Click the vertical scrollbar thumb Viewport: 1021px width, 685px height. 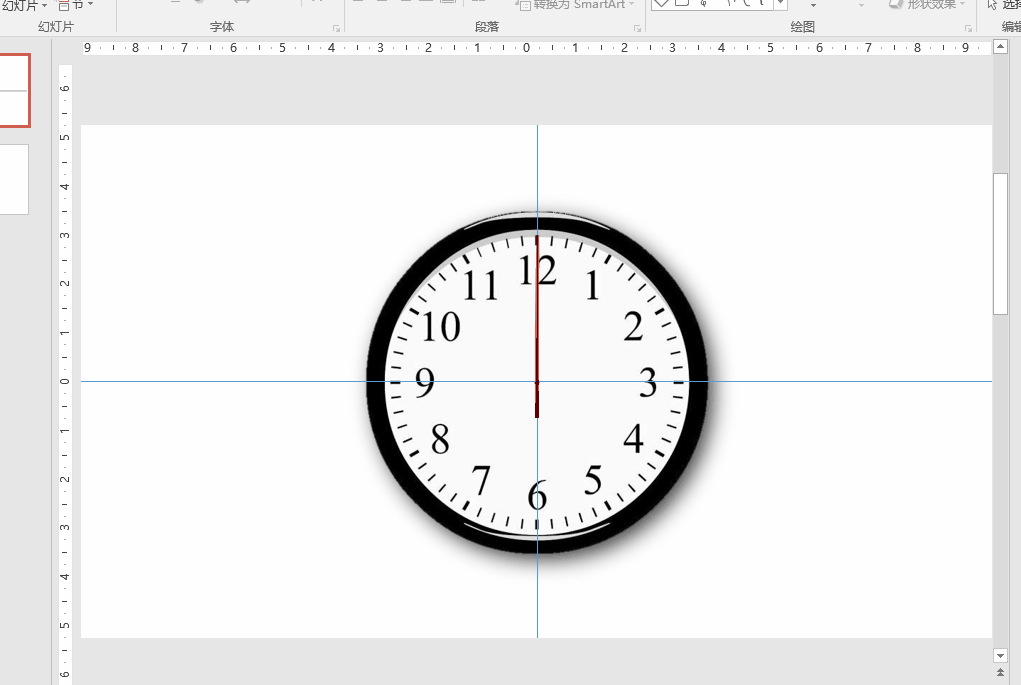[1000, 244]
